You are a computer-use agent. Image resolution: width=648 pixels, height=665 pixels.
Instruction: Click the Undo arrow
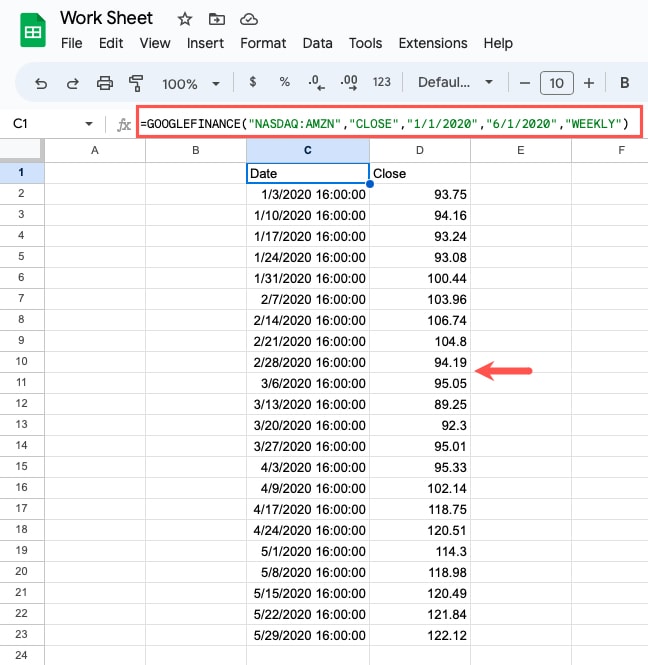click(41, 83)
